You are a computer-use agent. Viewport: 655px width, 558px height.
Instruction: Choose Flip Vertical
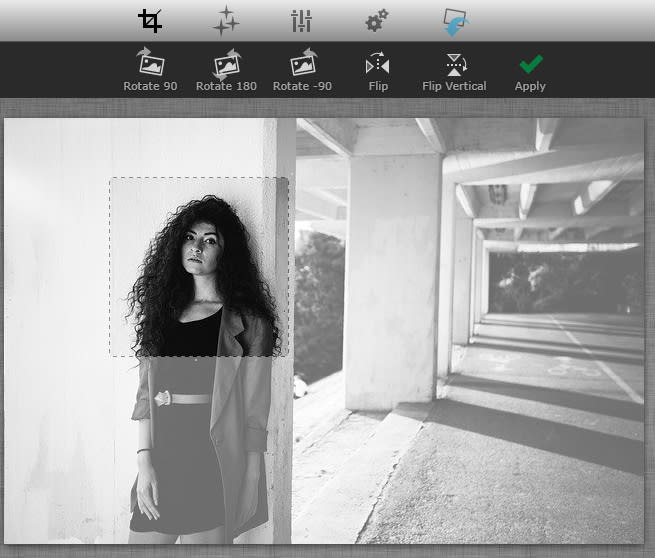click(454, 72)
